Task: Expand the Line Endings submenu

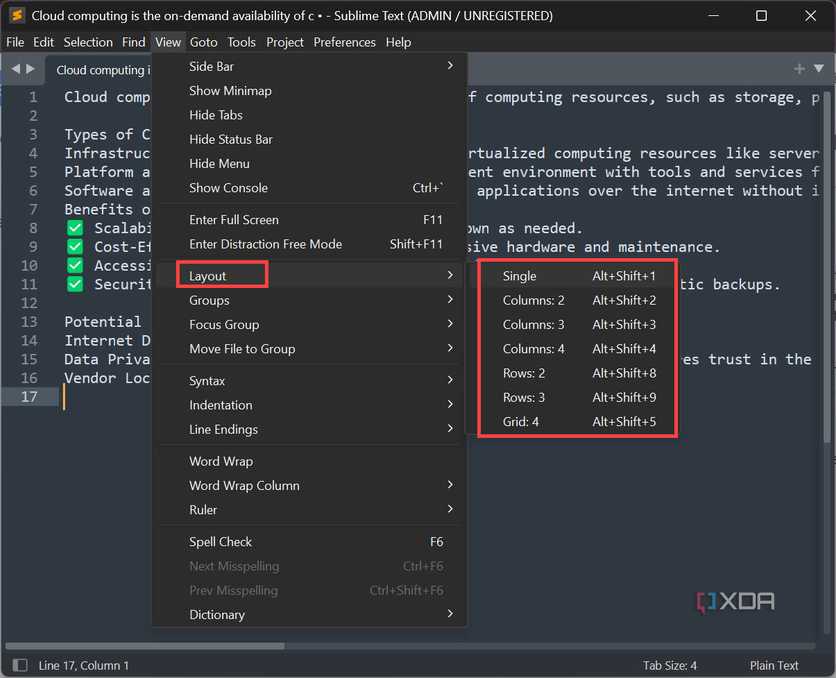Action: point(310,429)
